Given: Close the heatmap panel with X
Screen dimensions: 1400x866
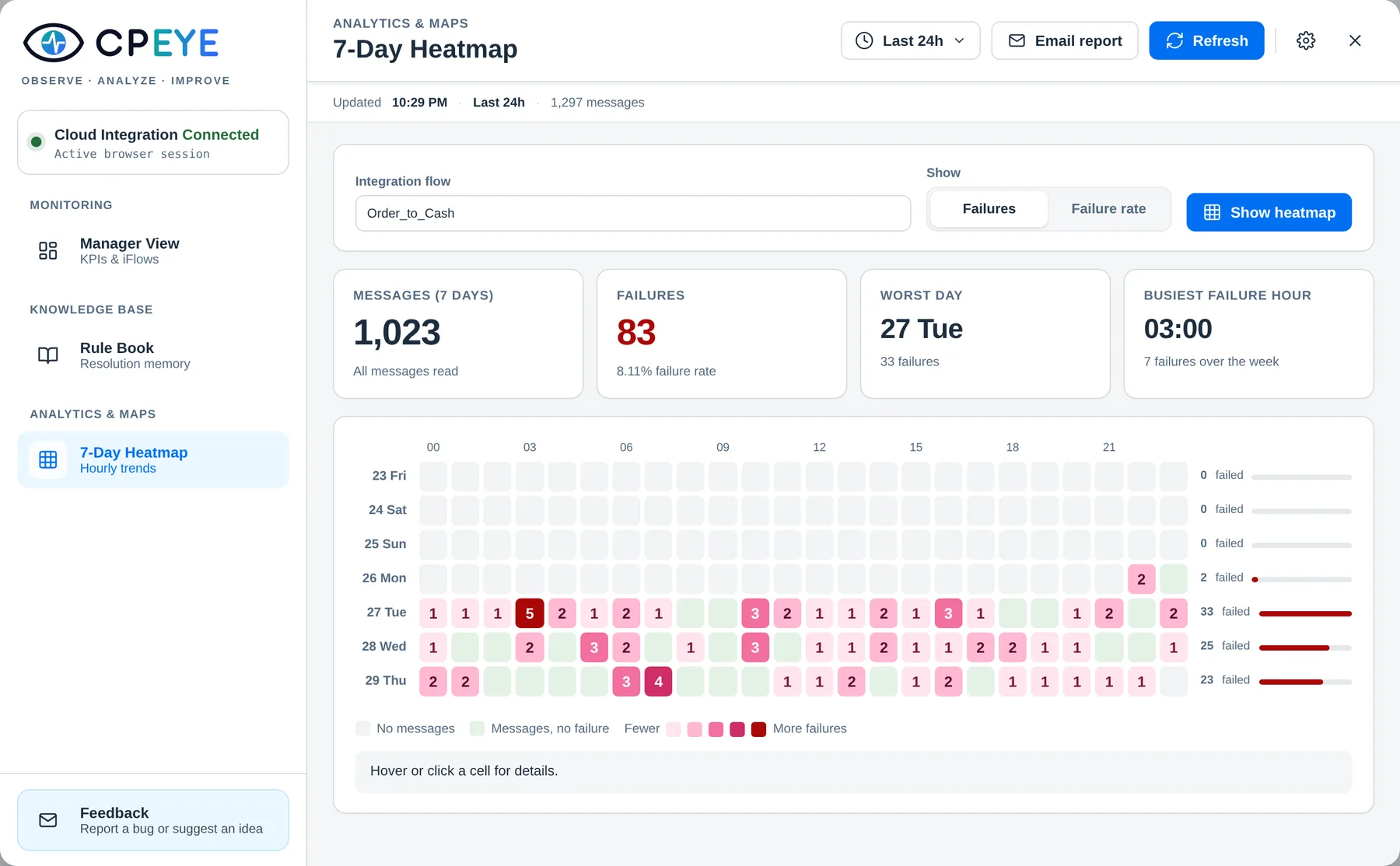Looking at the screenshot, I should pos(1355,40).
